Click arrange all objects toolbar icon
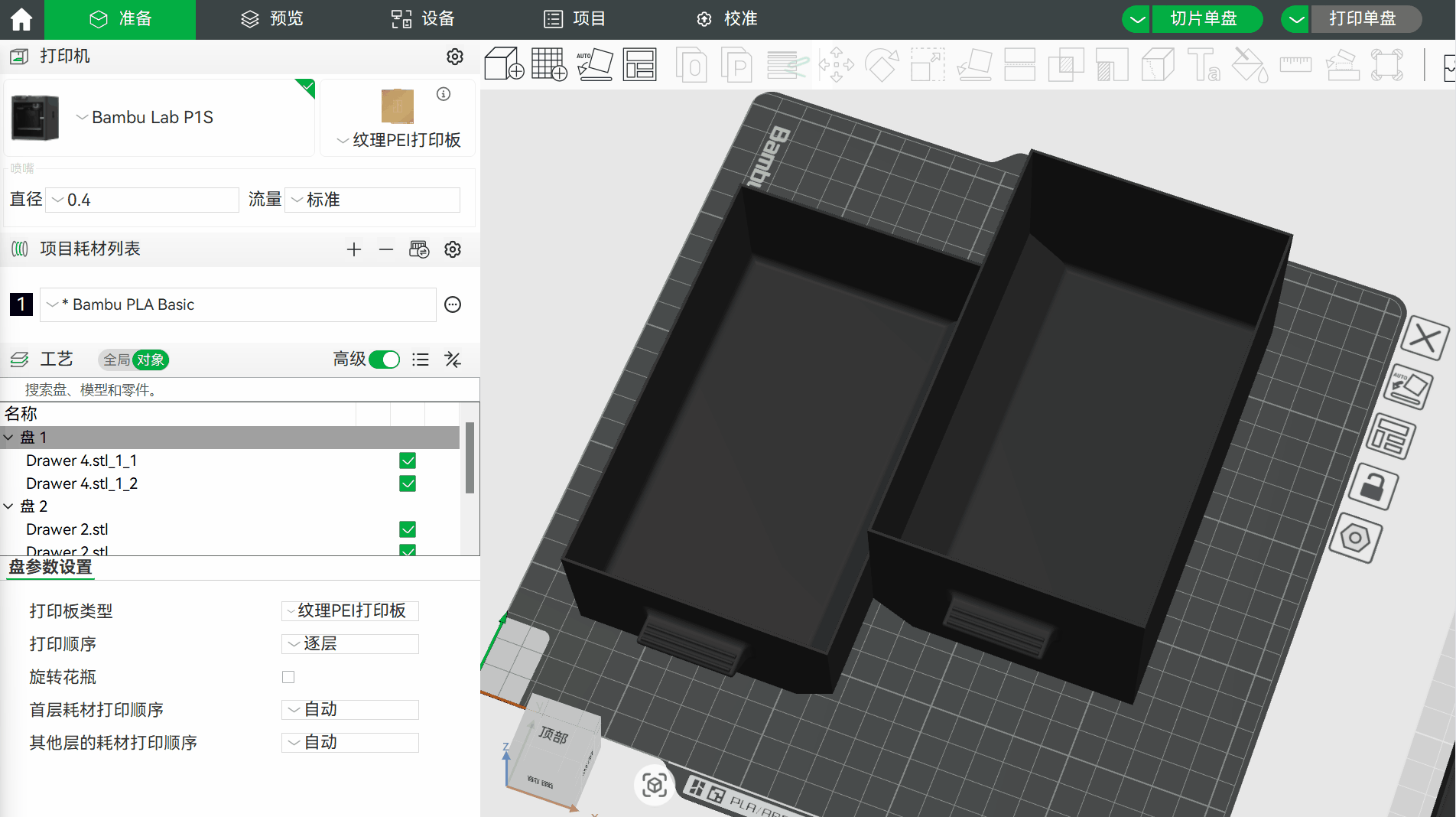The width and height of the screenshot is (1456, 817). pyautogui.click(x=639, y=64)
